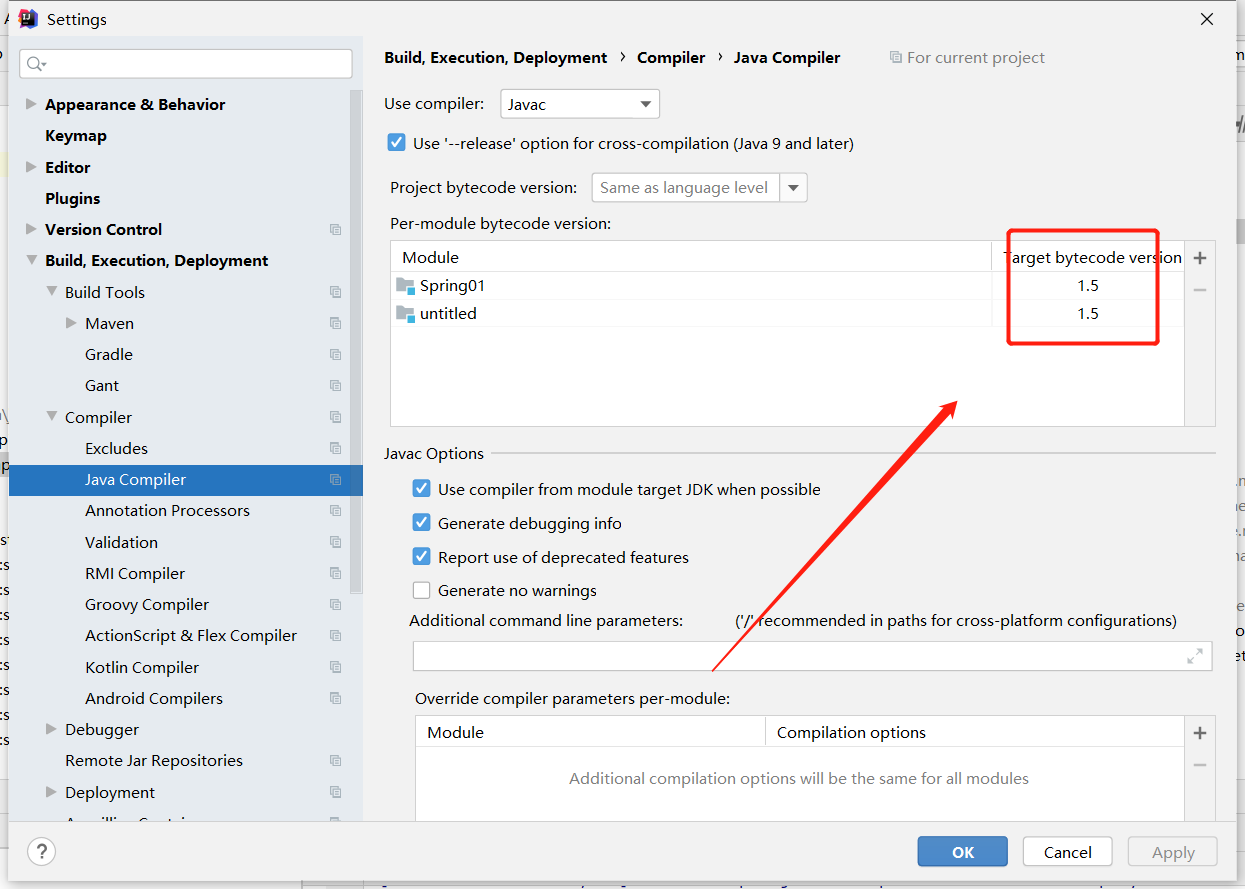
Task: Click the Compiler breadcrumb link
Action: [671, 58]
